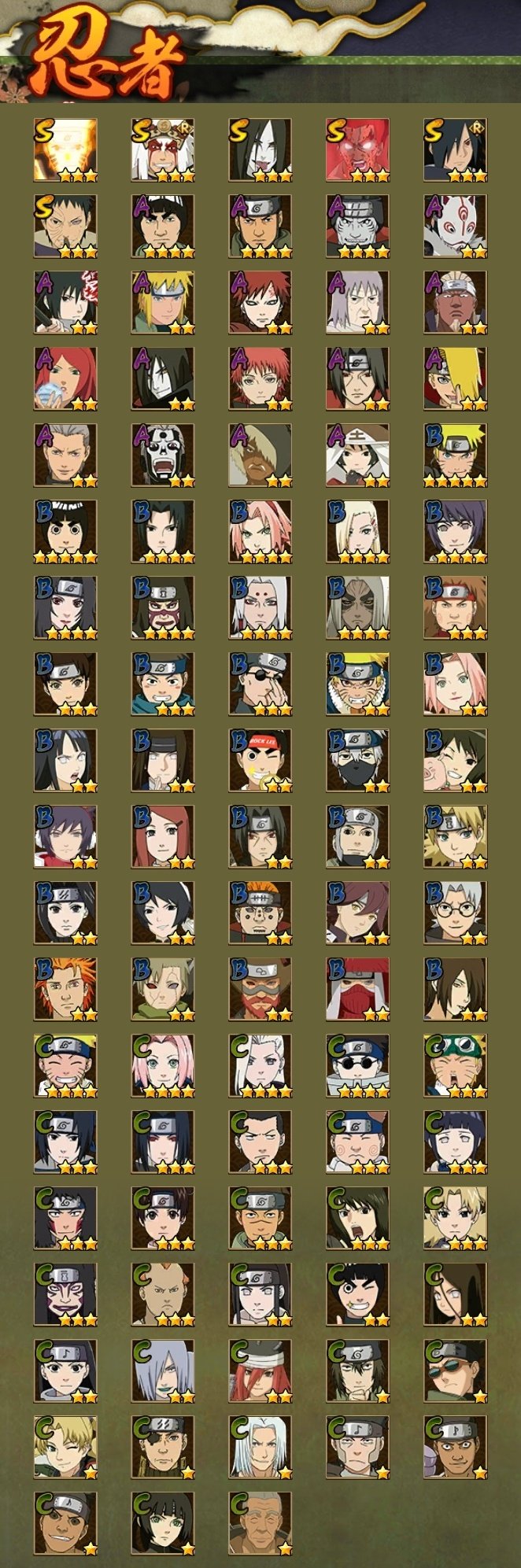521x1568 pixels.
Task: Pick the A-rank white fox Anbu mask ninja
Action: coord(456,227)
